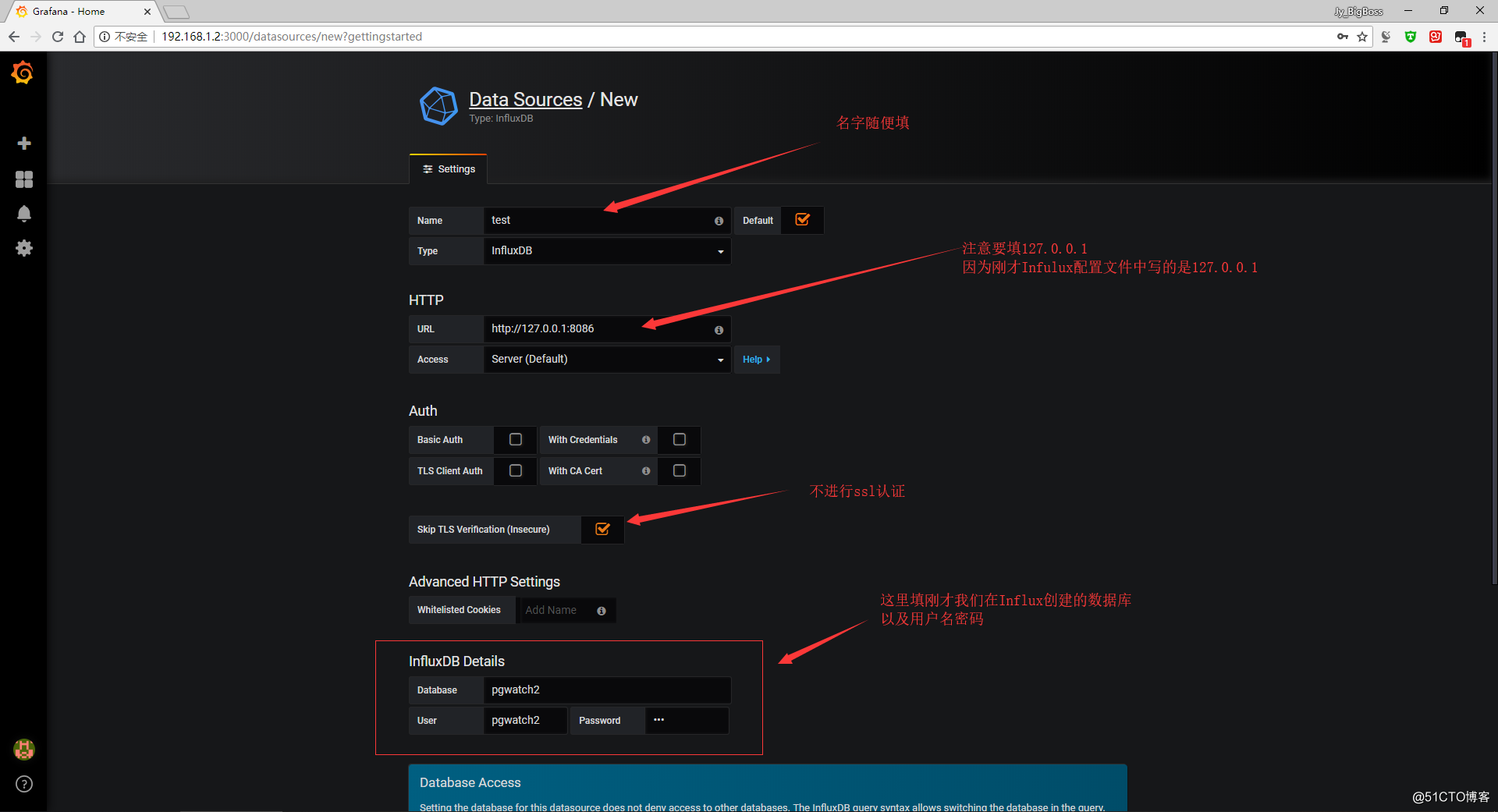Open the Configuration gear icon
Screen dimensions: 1498x812
click(x=24, y=248)
